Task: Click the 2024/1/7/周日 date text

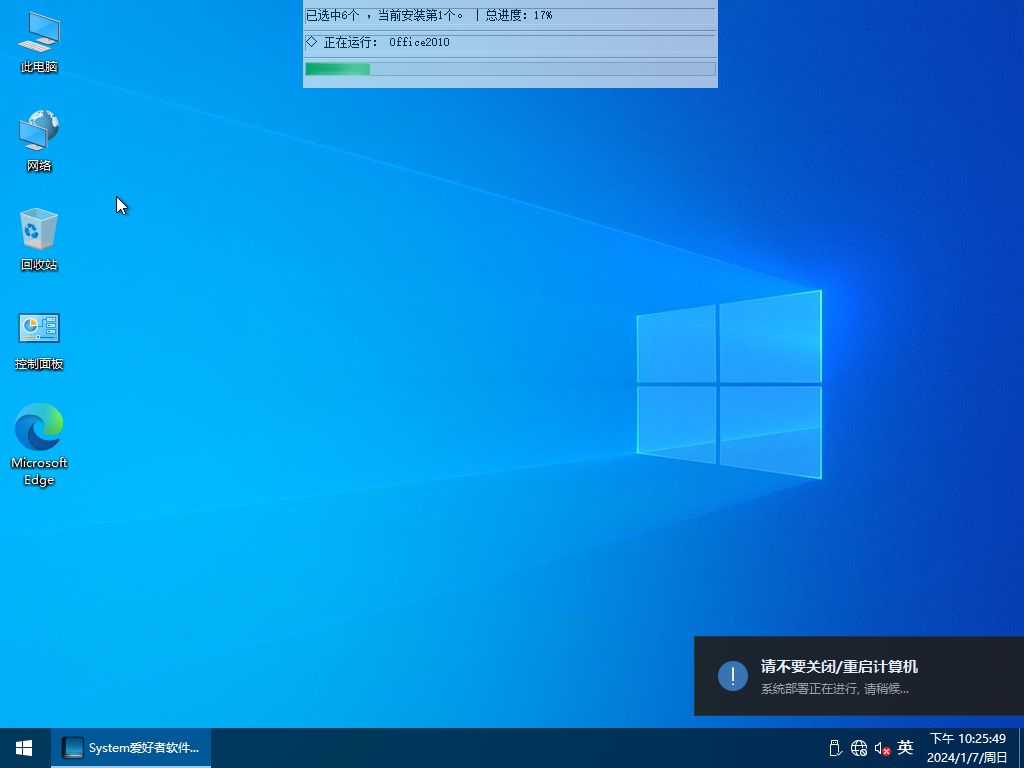Action: click(967, 758)
